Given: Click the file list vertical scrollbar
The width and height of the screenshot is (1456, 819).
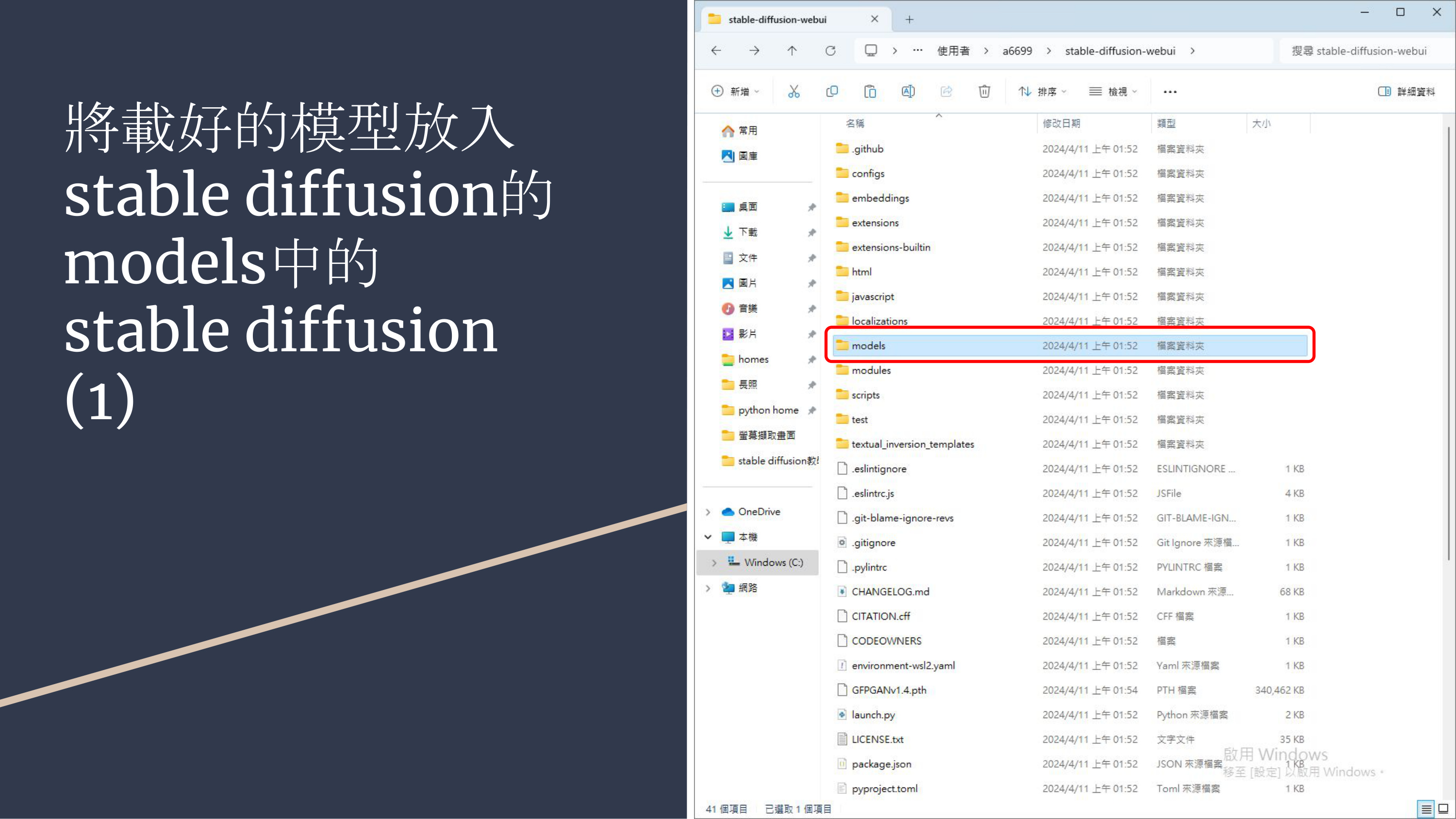Looking at the screenshot, I should pos(1450,343).
